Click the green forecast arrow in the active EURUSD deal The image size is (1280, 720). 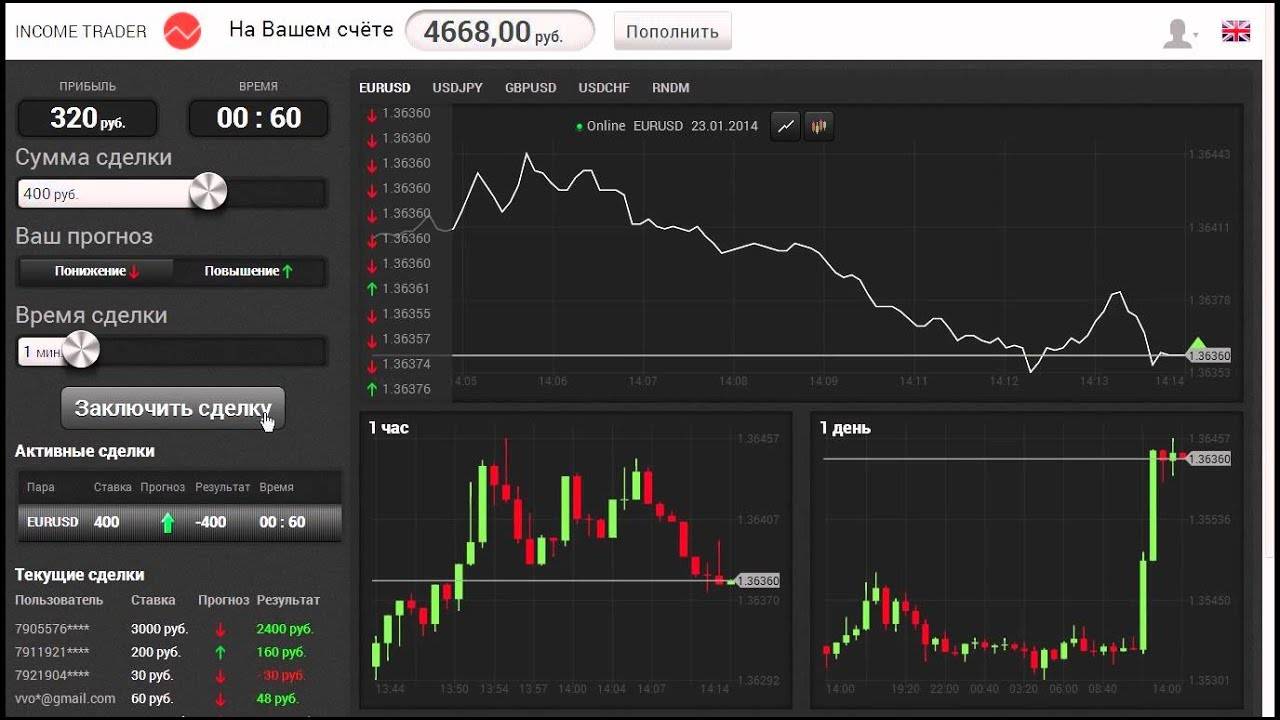tap(167, 522)
